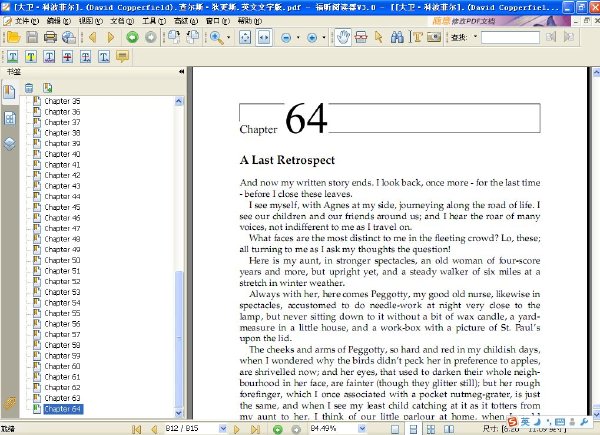Viewport: 600px width, 435px height.
Task: Click the Email globe icon in toolbar
Action: [x=69, y=37]
